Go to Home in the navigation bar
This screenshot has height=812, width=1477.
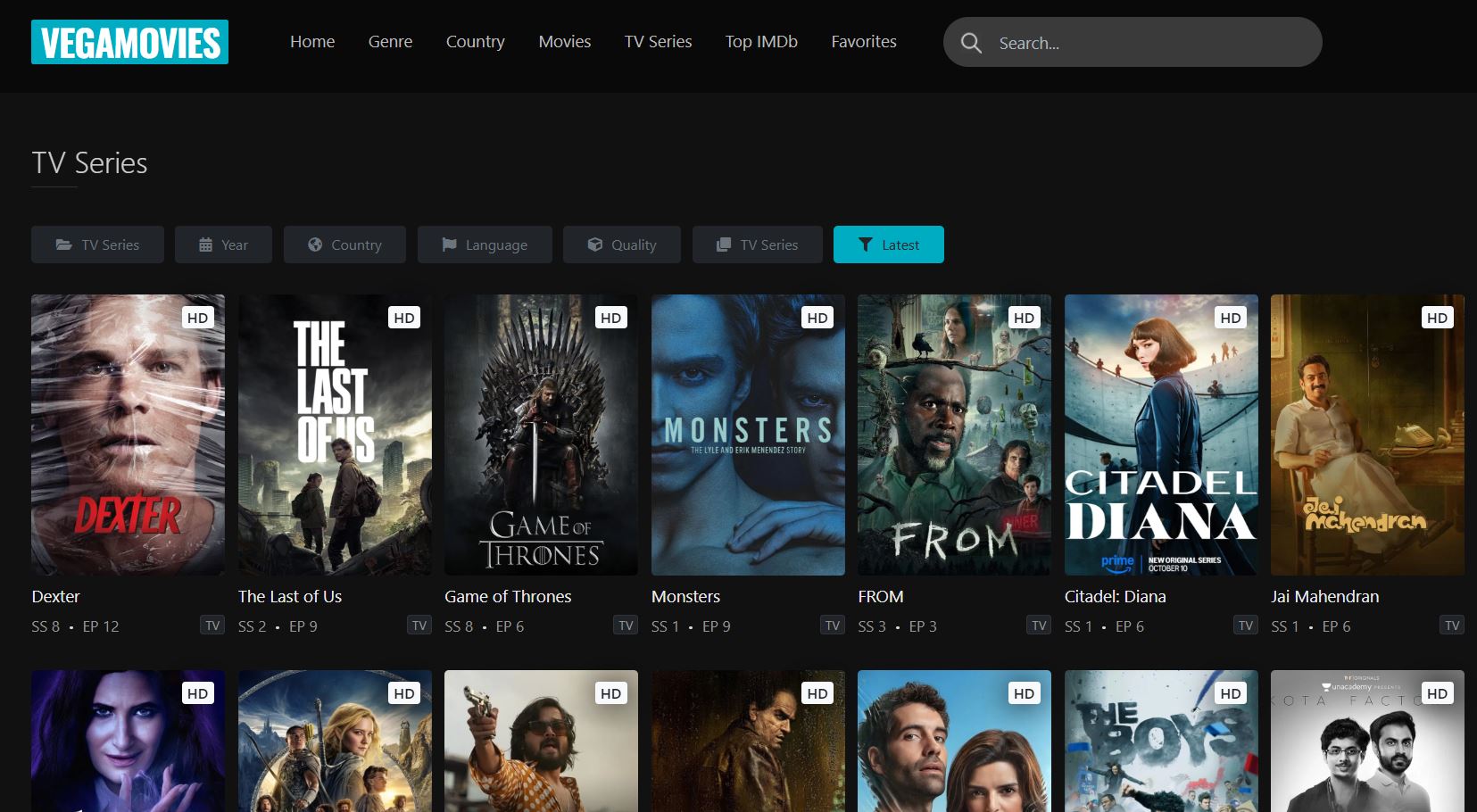[x=312, y=42]
